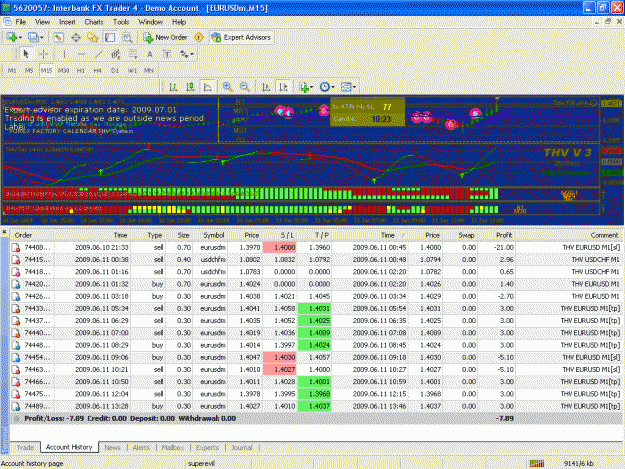Switch to the Mailbox tab

[172, 447]
